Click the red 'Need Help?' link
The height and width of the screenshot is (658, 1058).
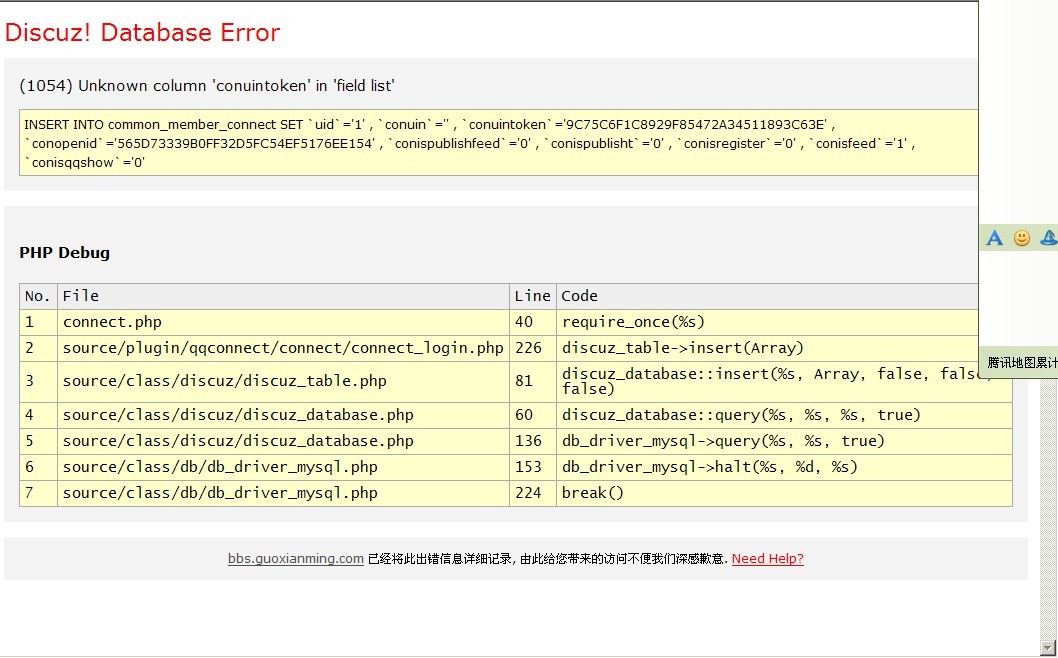(x=767, y=559)
